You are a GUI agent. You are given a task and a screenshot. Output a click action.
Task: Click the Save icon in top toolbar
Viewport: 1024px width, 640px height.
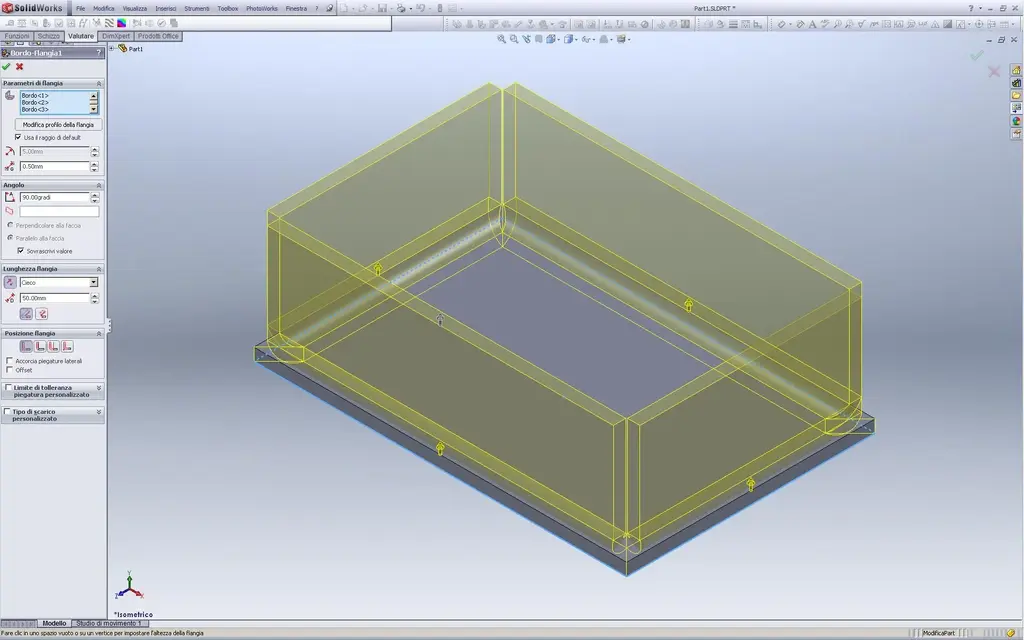(382, 8)
